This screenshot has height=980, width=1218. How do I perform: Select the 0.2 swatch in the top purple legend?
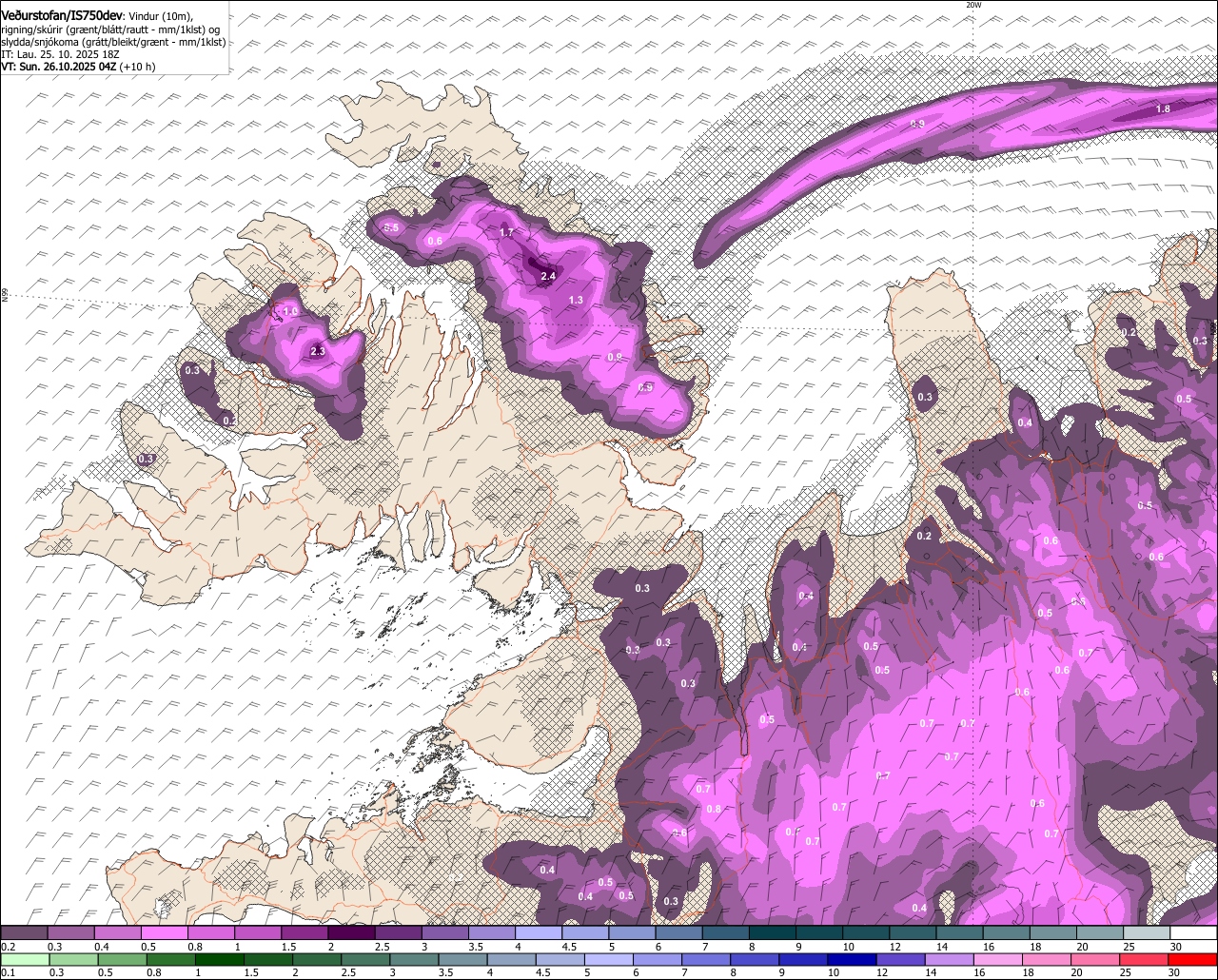[x=24, y=932]
